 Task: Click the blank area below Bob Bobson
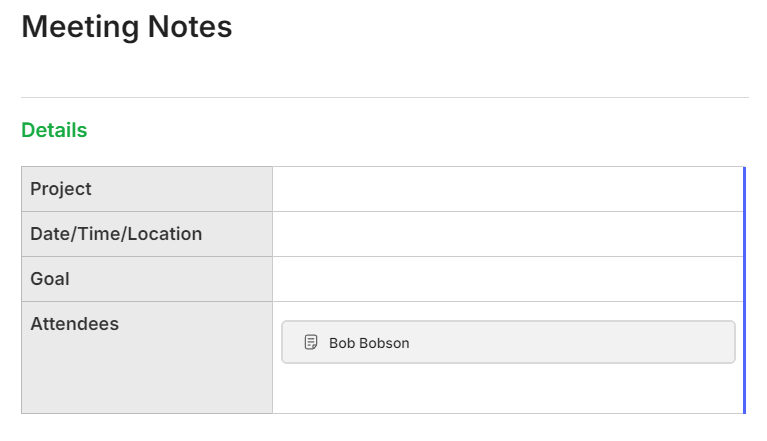tap(508, 388)
